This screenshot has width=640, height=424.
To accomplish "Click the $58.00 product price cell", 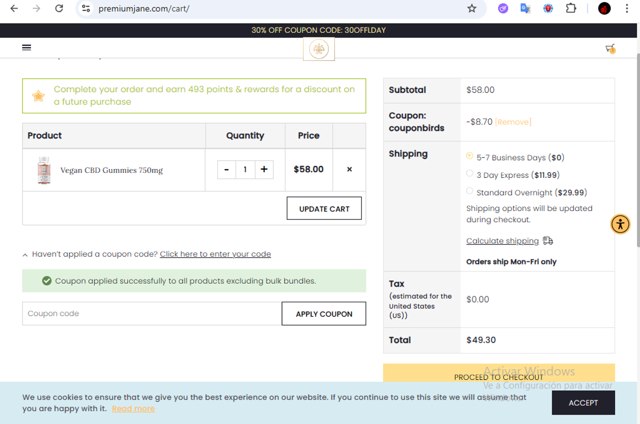I will coord(309,169).
